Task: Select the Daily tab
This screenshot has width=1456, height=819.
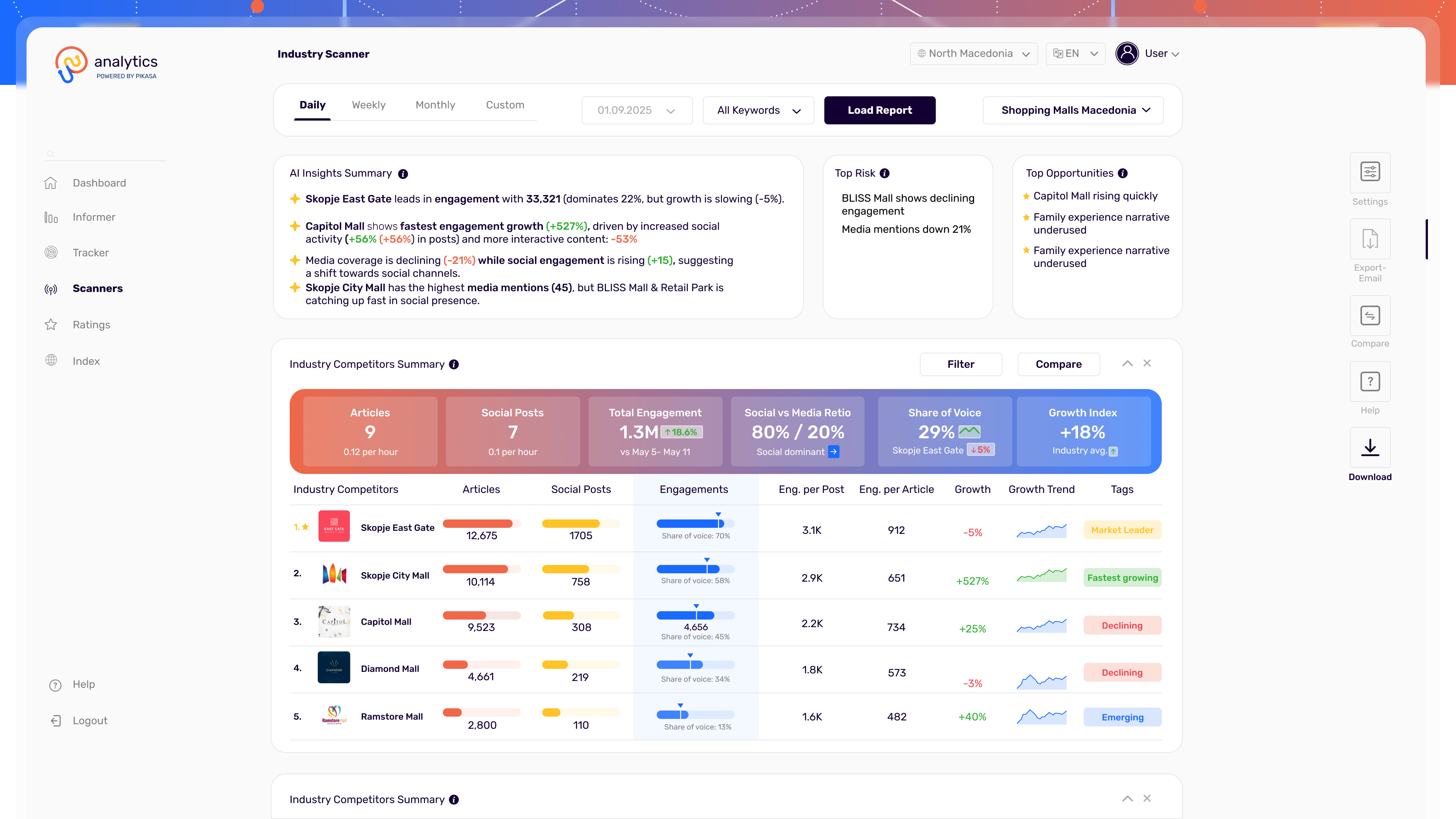Action: [312, 105]
